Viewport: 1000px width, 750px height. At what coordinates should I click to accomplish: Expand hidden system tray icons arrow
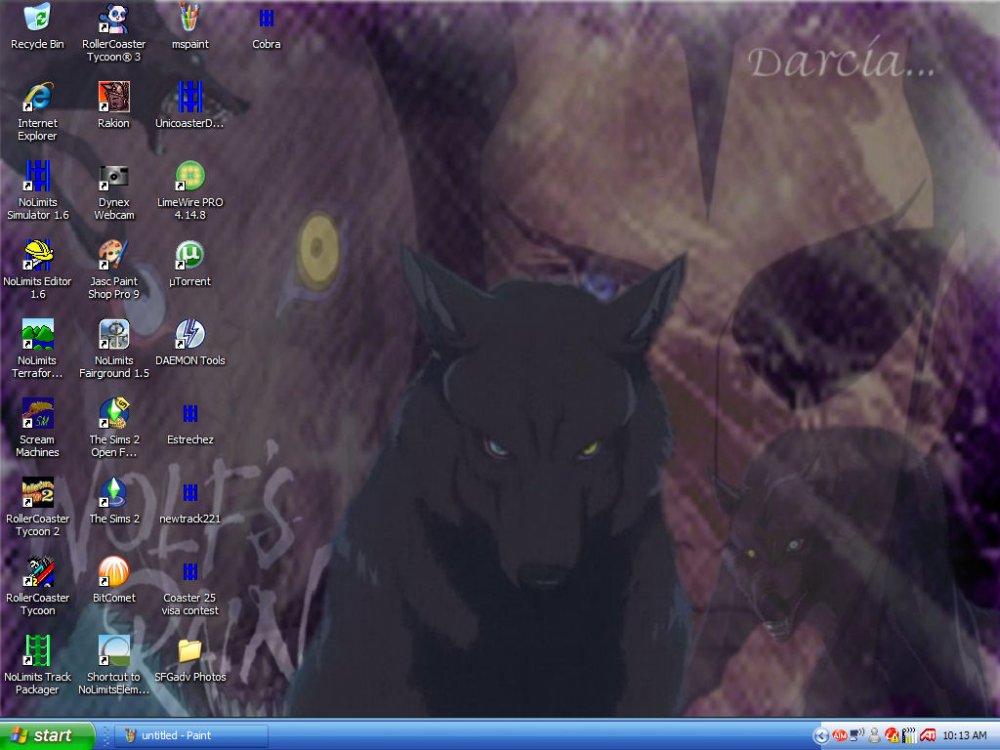tap(822, 736)
